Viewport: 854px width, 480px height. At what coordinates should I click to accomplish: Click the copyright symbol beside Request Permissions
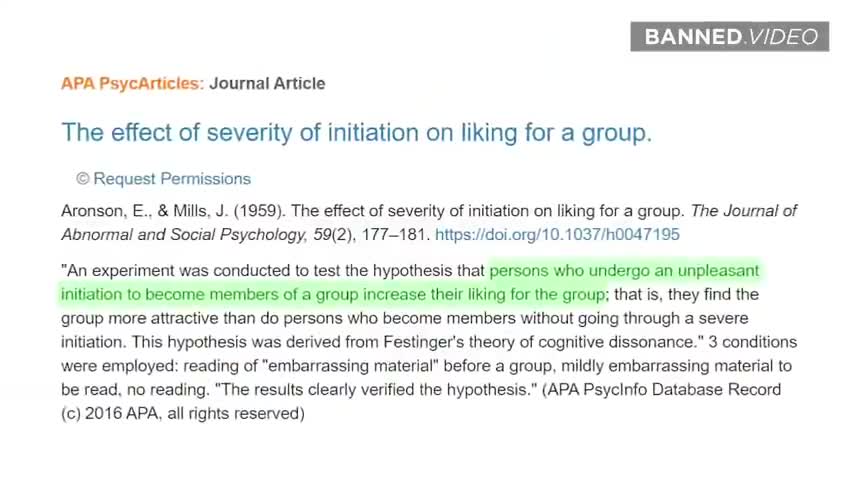click(83, 179)
